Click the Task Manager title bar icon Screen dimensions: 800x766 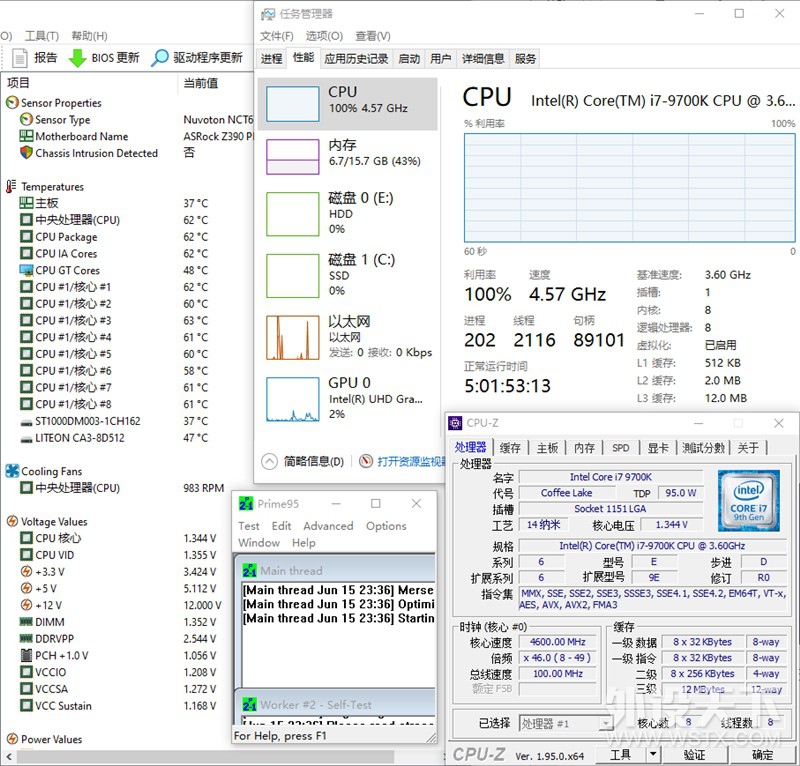click(x=268, y=14)
